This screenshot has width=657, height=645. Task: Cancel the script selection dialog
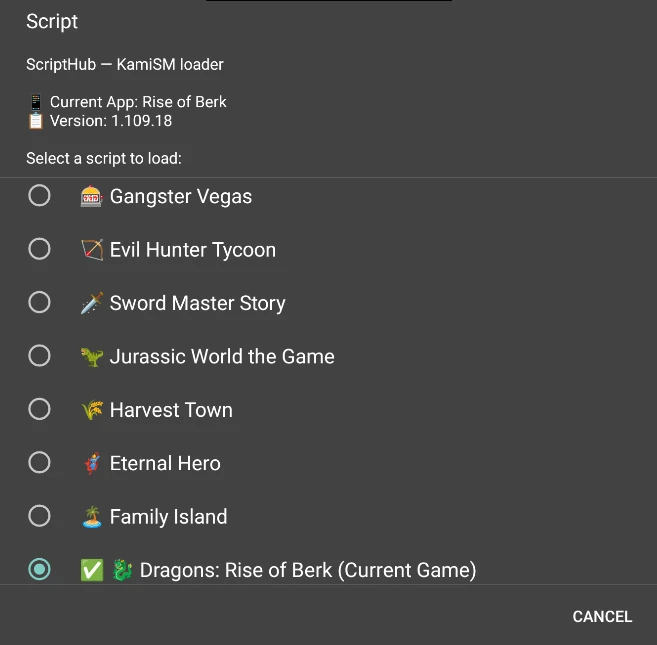pos(602,617)
